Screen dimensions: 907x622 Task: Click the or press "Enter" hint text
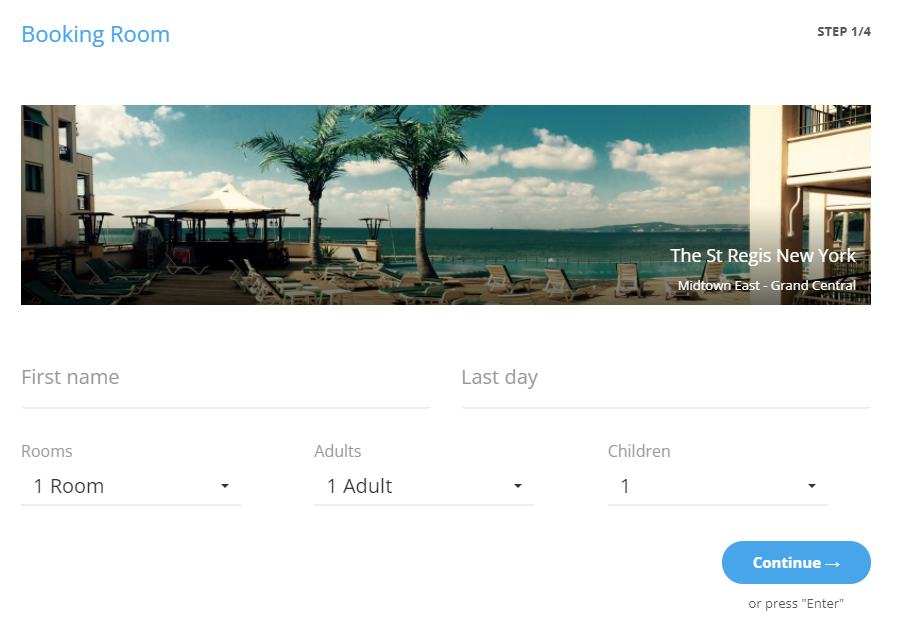[x=796, y=603]
